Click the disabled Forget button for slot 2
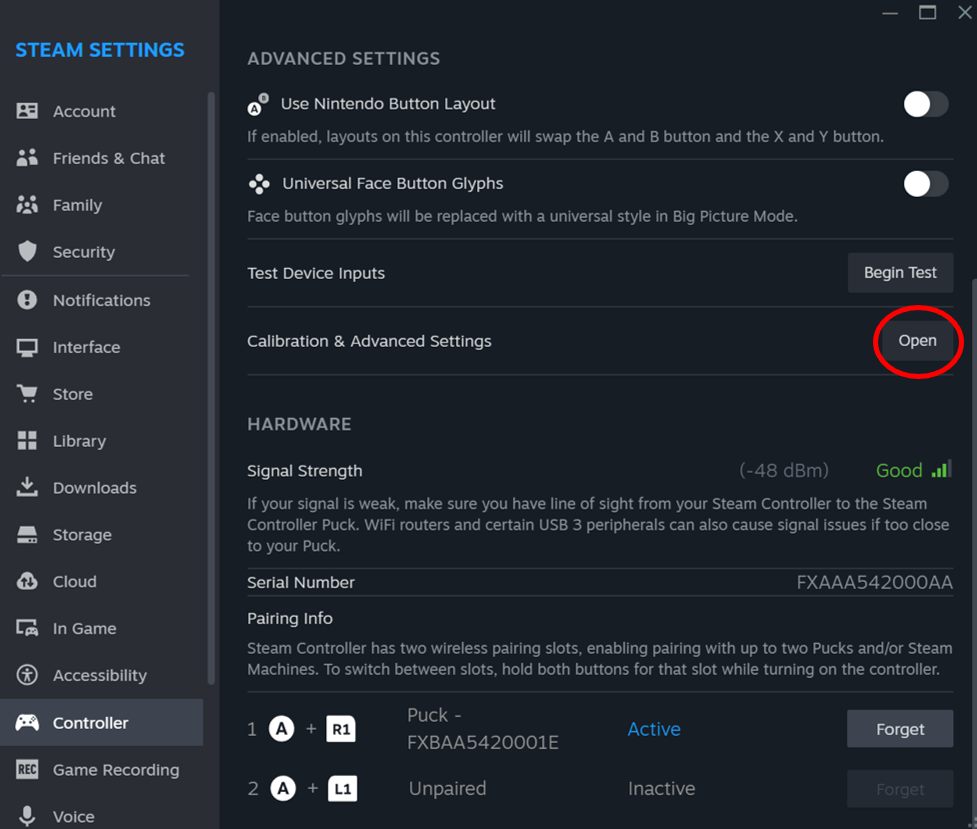 click(x=900, y=789)
